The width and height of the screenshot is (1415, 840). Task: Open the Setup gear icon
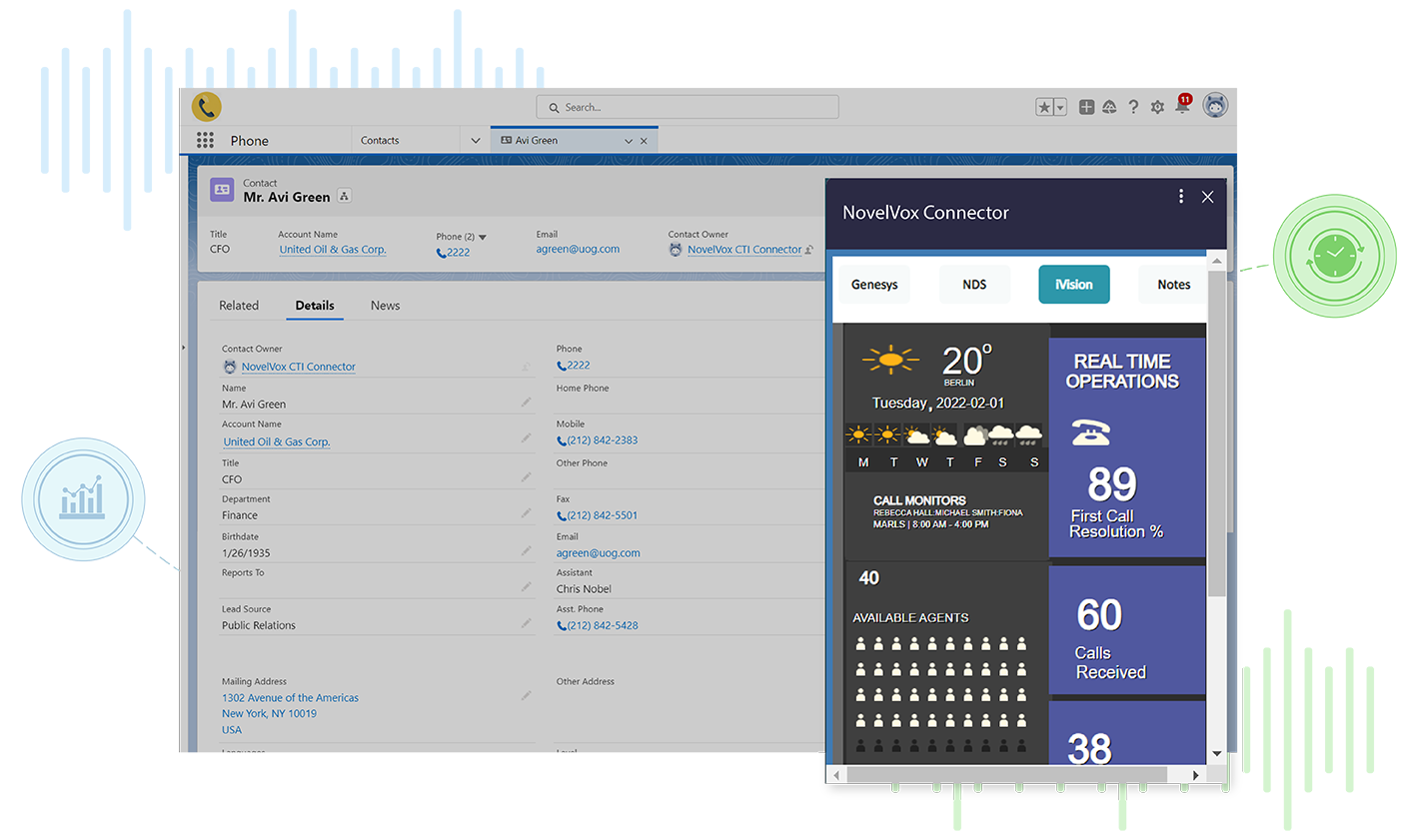[1157, 106]
